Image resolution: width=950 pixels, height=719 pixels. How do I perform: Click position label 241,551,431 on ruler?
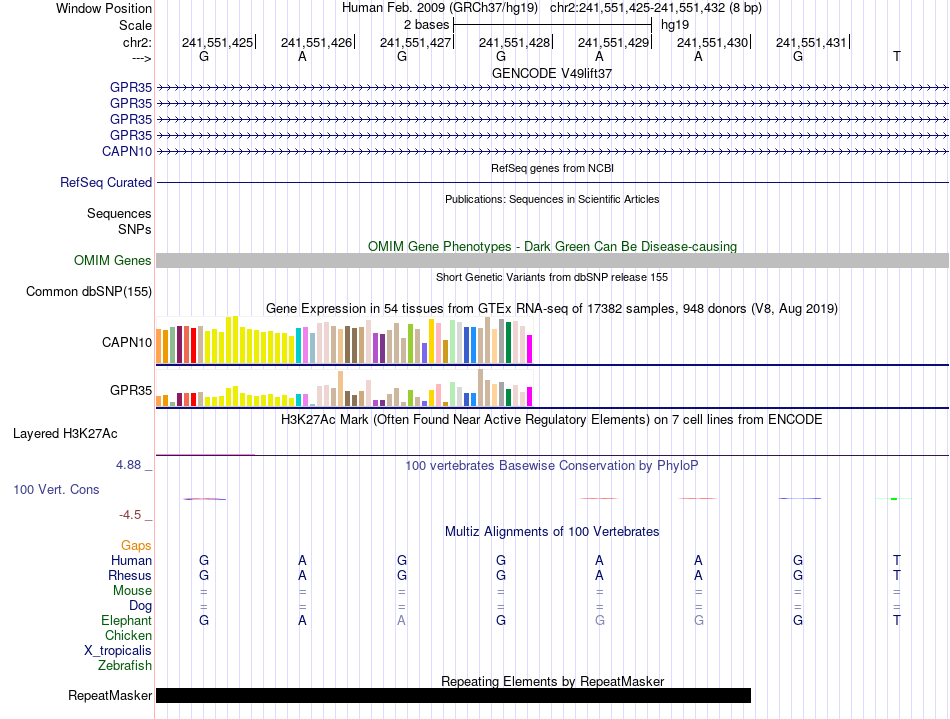pos(811,42)
